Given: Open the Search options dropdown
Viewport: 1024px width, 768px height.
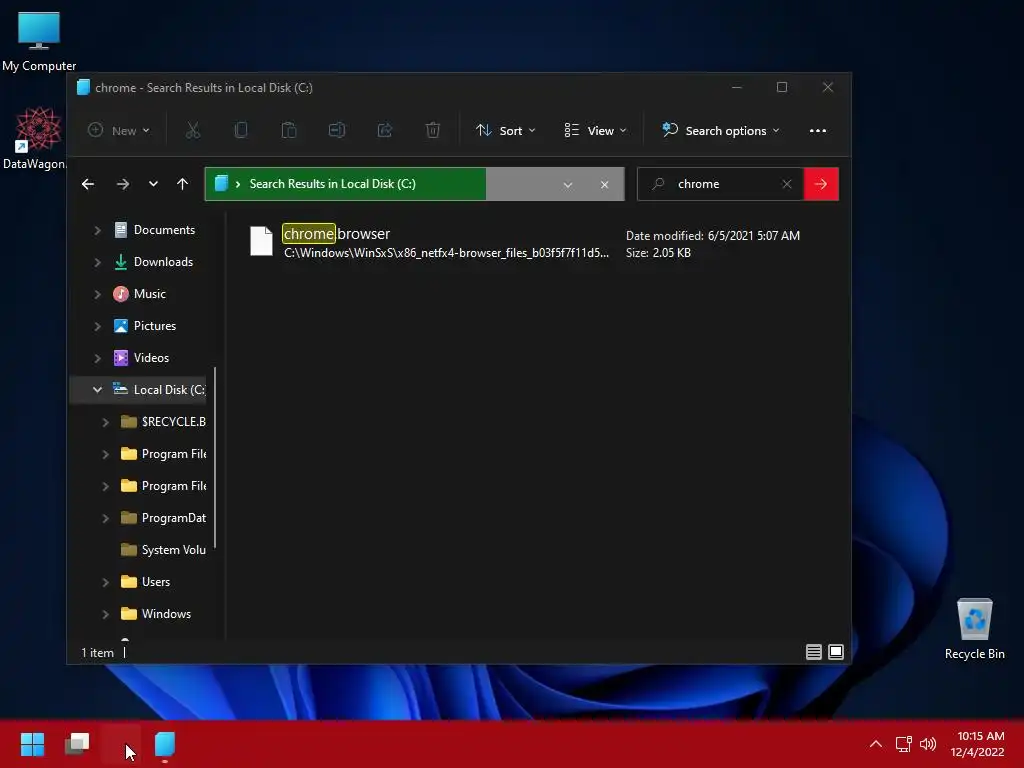Looking at the screenshot, I should click(x=721, y=131).
